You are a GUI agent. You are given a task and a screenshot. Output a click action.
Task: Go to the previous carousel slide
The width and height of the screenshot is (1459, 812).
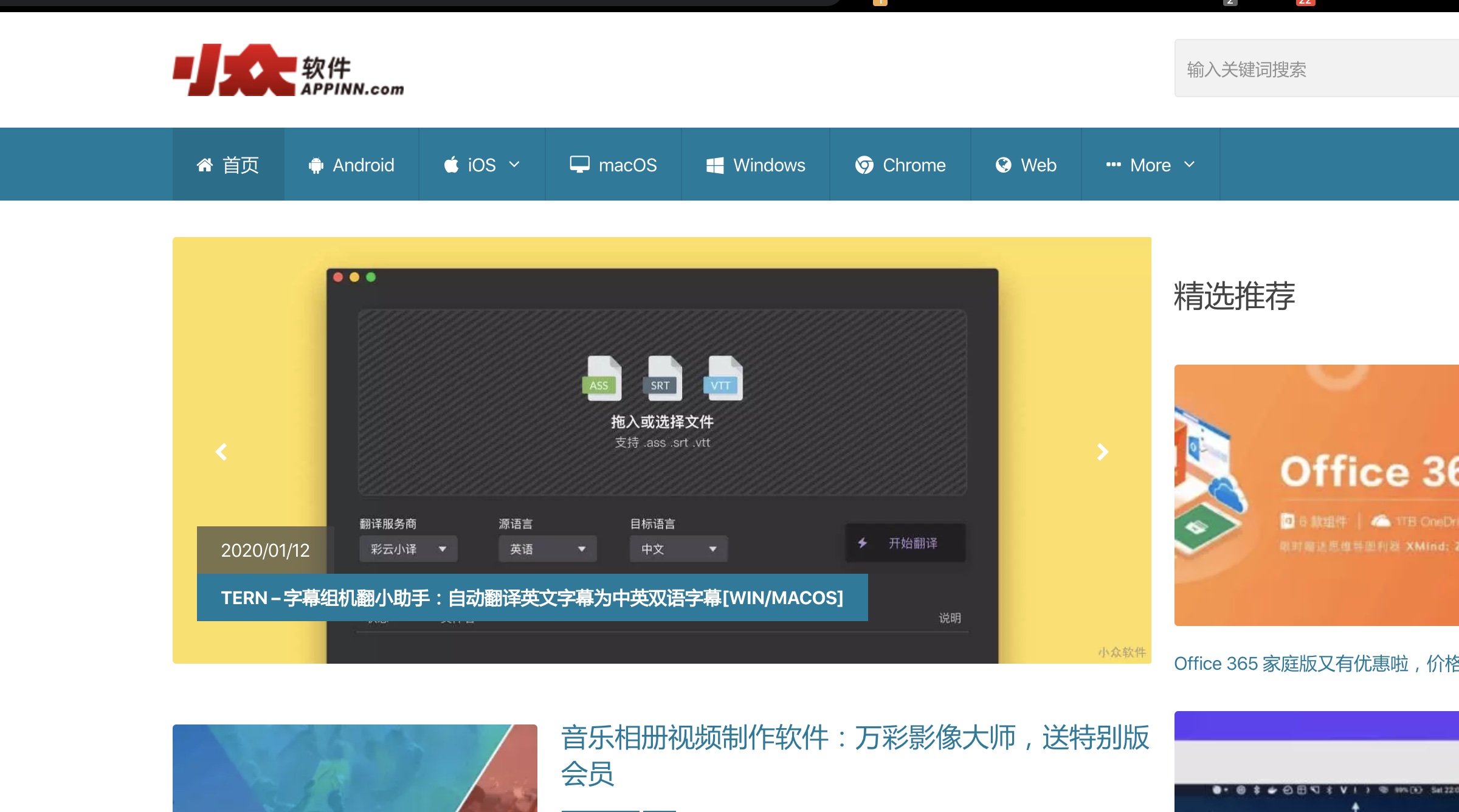point(221,452)
